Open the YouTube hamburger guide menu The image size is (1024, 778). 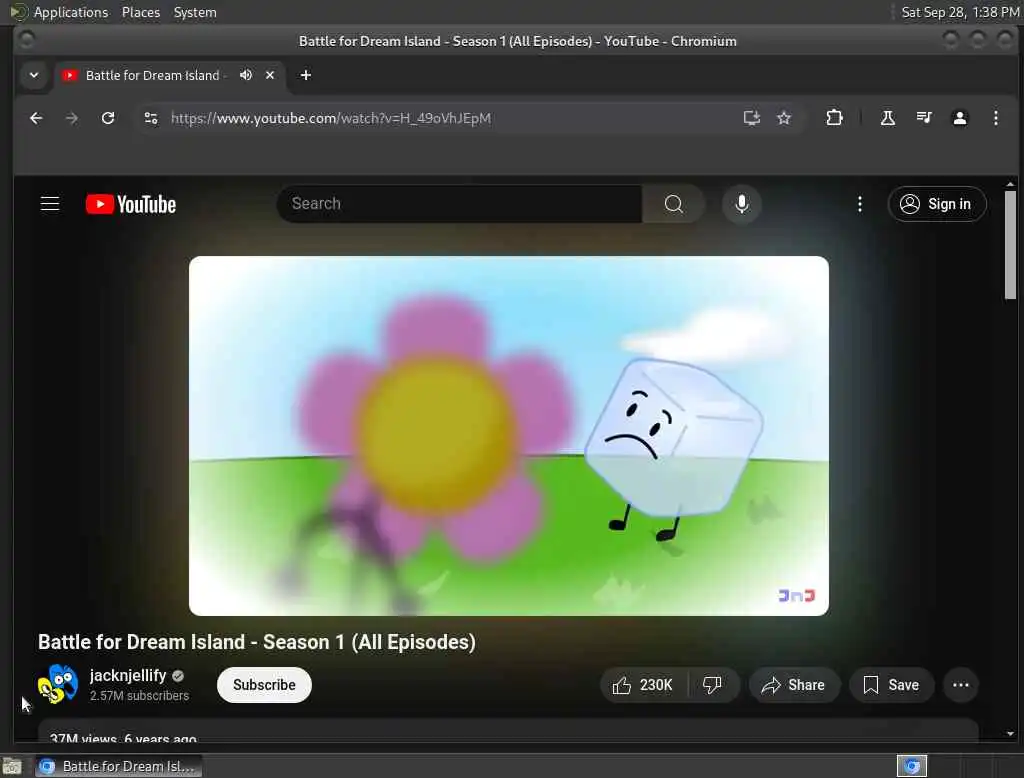50,204
